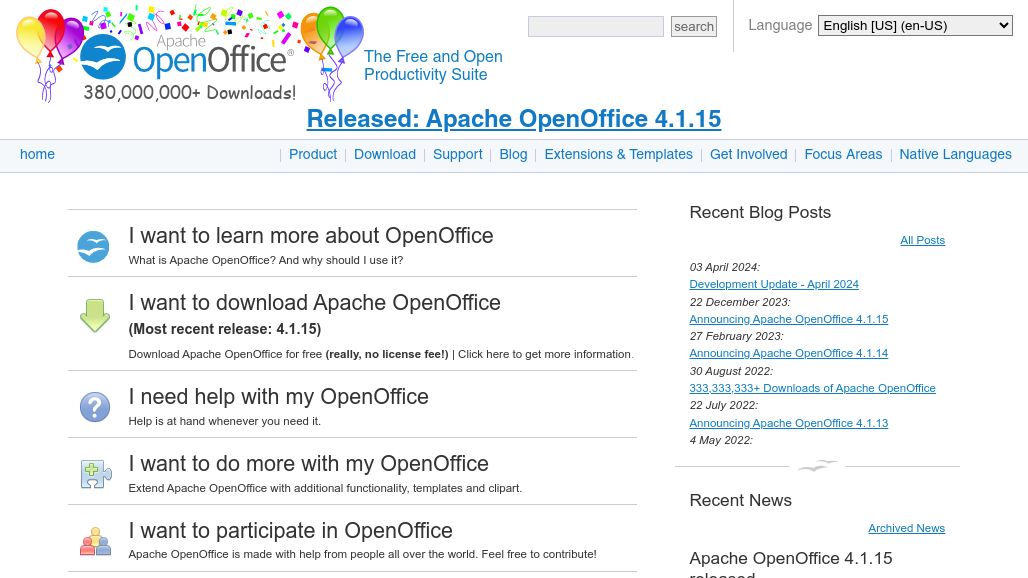
Task: Open the Language dropdown
Action: tap(915, 26)
